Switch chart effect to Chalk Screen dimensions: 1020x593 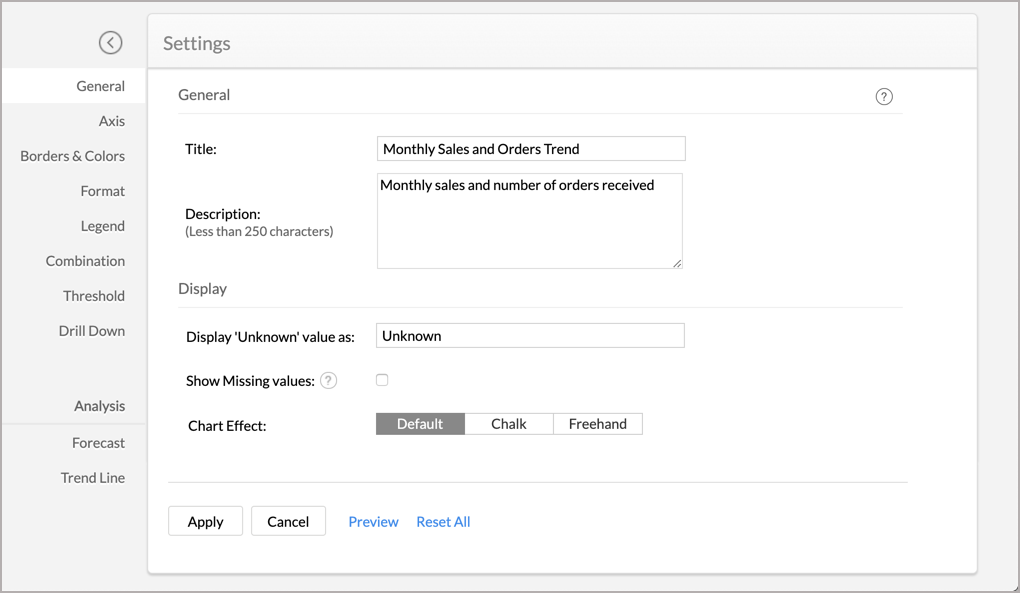(x=509, y=424)
